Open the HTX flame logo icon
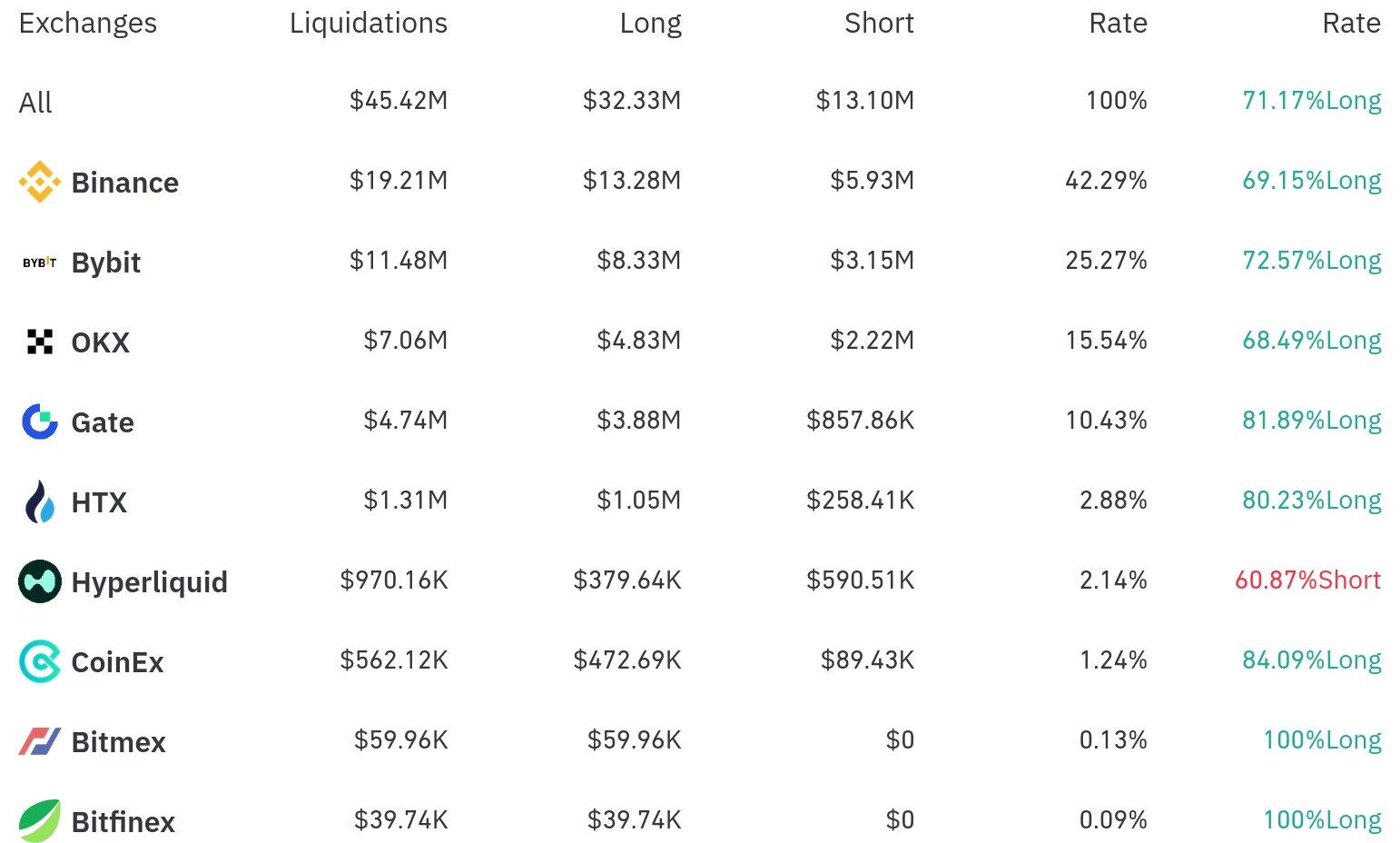 coord(40,501)
